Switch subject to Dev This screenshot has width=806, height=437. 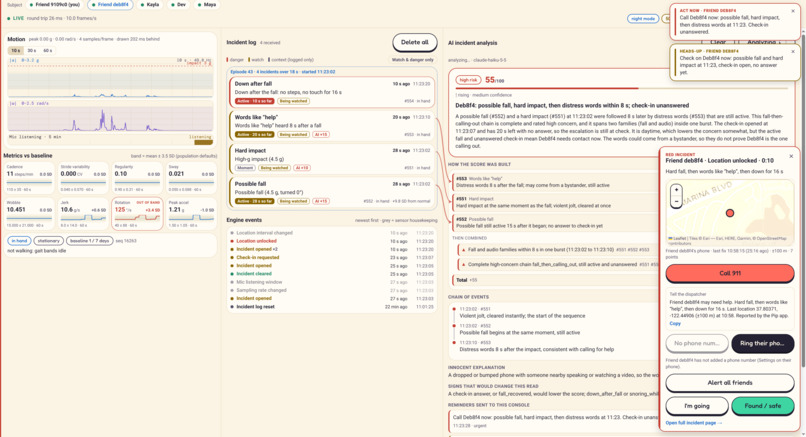click(x=178, y=5)
